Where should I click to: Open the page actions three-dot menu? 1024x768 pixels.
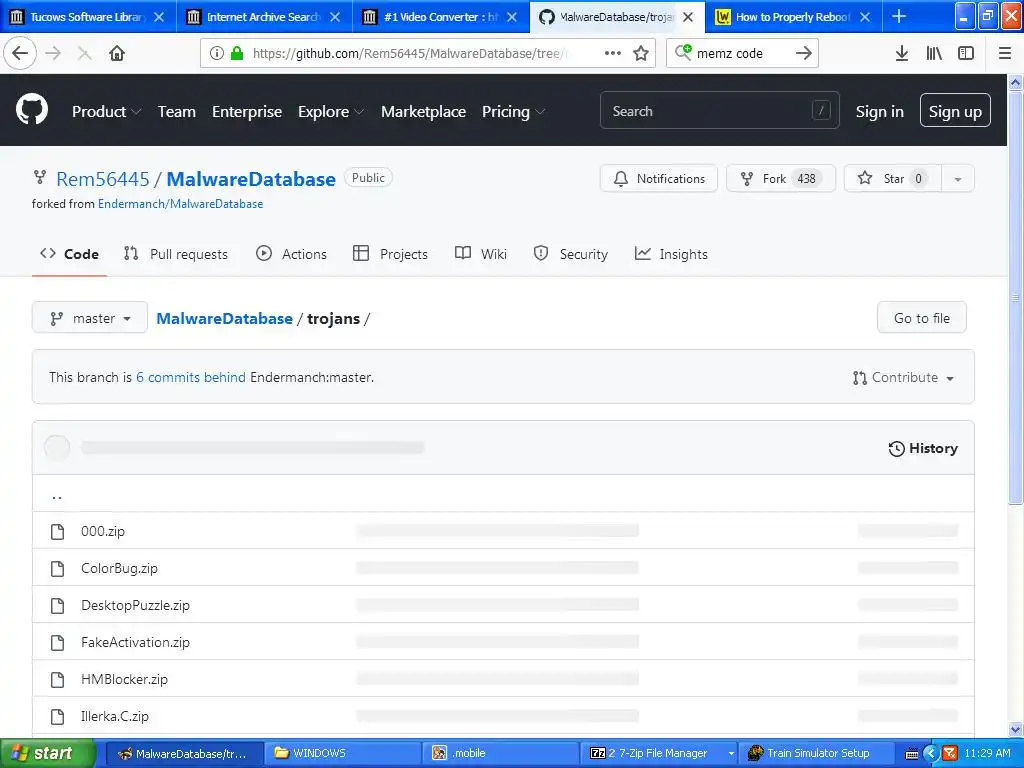point(613,53)
